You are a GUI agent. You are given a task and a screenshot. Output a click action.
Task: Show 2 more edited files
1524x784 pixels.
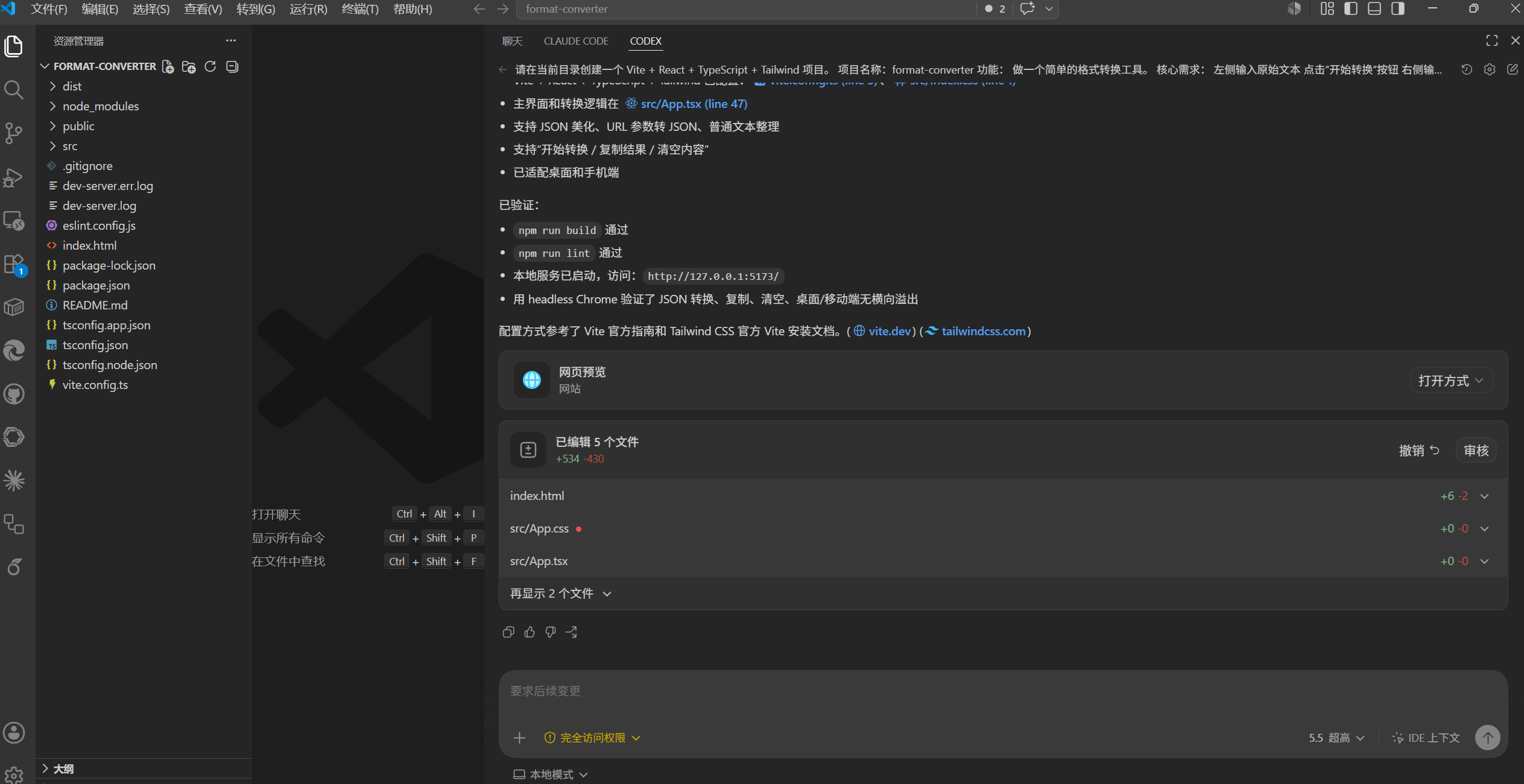click(561, 593)
